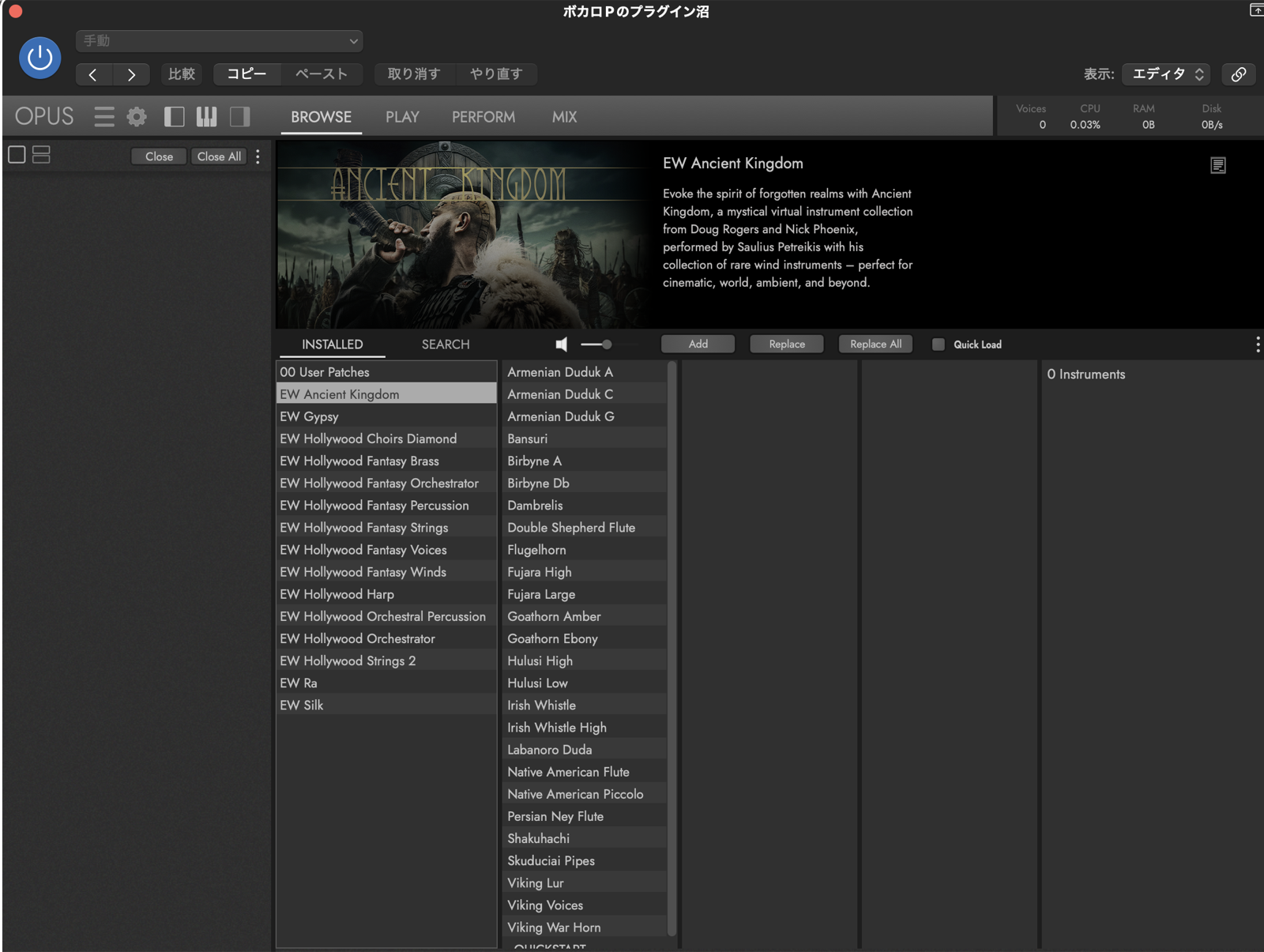Choose Irish Whistle High instrument
This screenshot has width=1264, height=952.
pyautogui.click(x=585, y=728)
